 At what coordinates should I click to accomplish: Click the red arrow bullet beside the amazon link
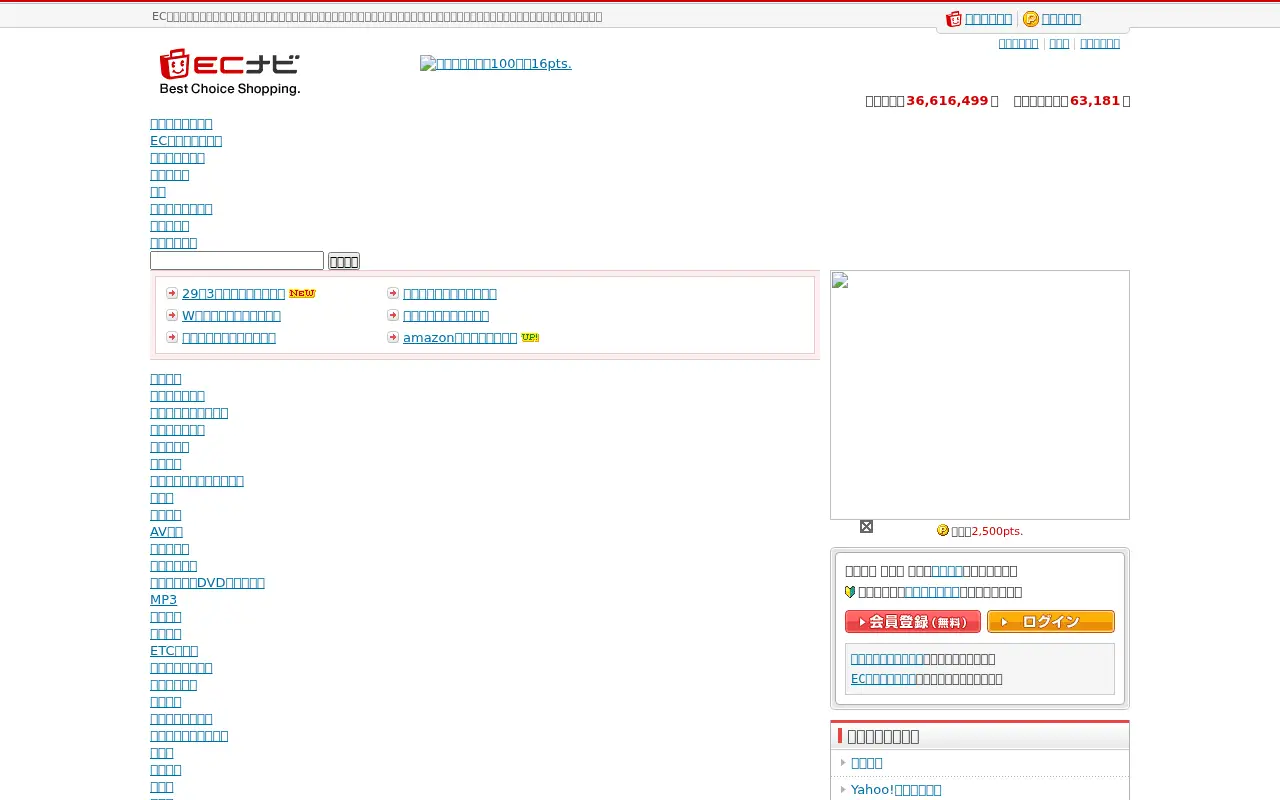tap(393, 337)
